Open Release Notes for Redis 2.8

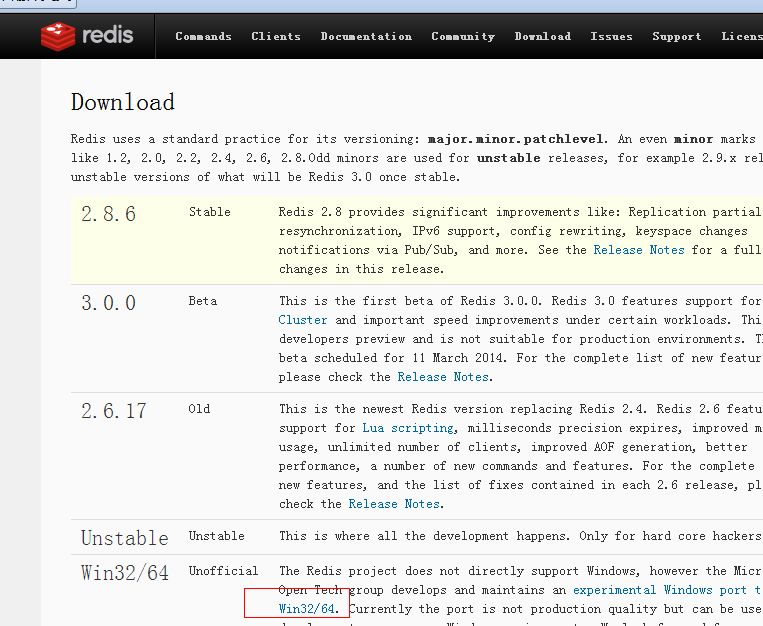coord(639,250)
